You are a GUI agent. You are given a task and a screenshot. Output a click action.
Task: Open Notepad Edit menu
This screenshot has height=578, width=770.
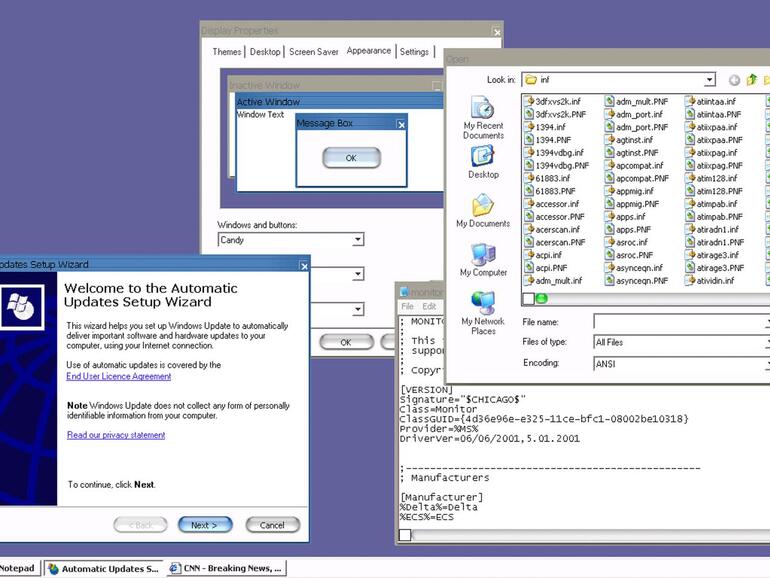(429, 306)
